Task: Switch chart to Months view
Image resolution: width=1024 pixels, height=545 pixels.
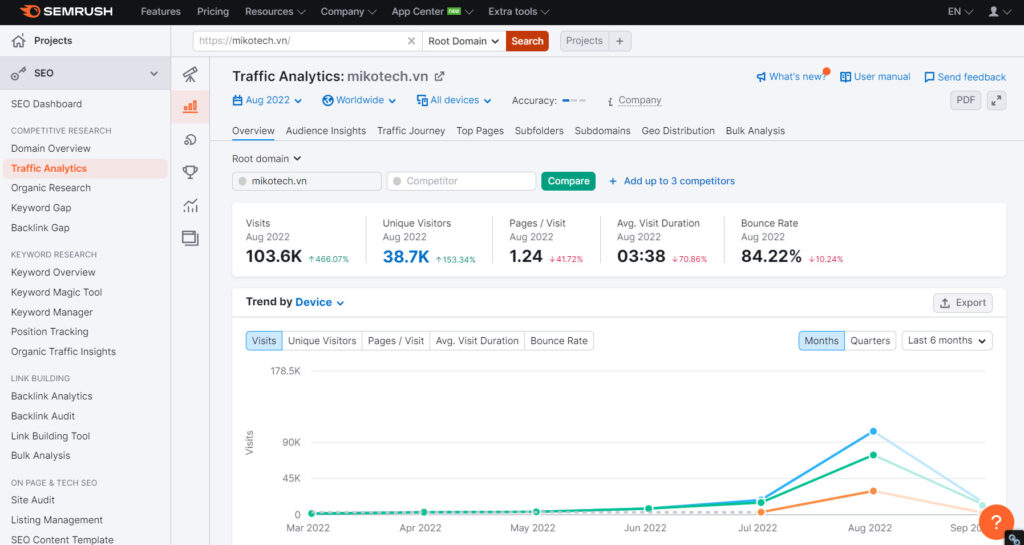Action: (821, 341)
